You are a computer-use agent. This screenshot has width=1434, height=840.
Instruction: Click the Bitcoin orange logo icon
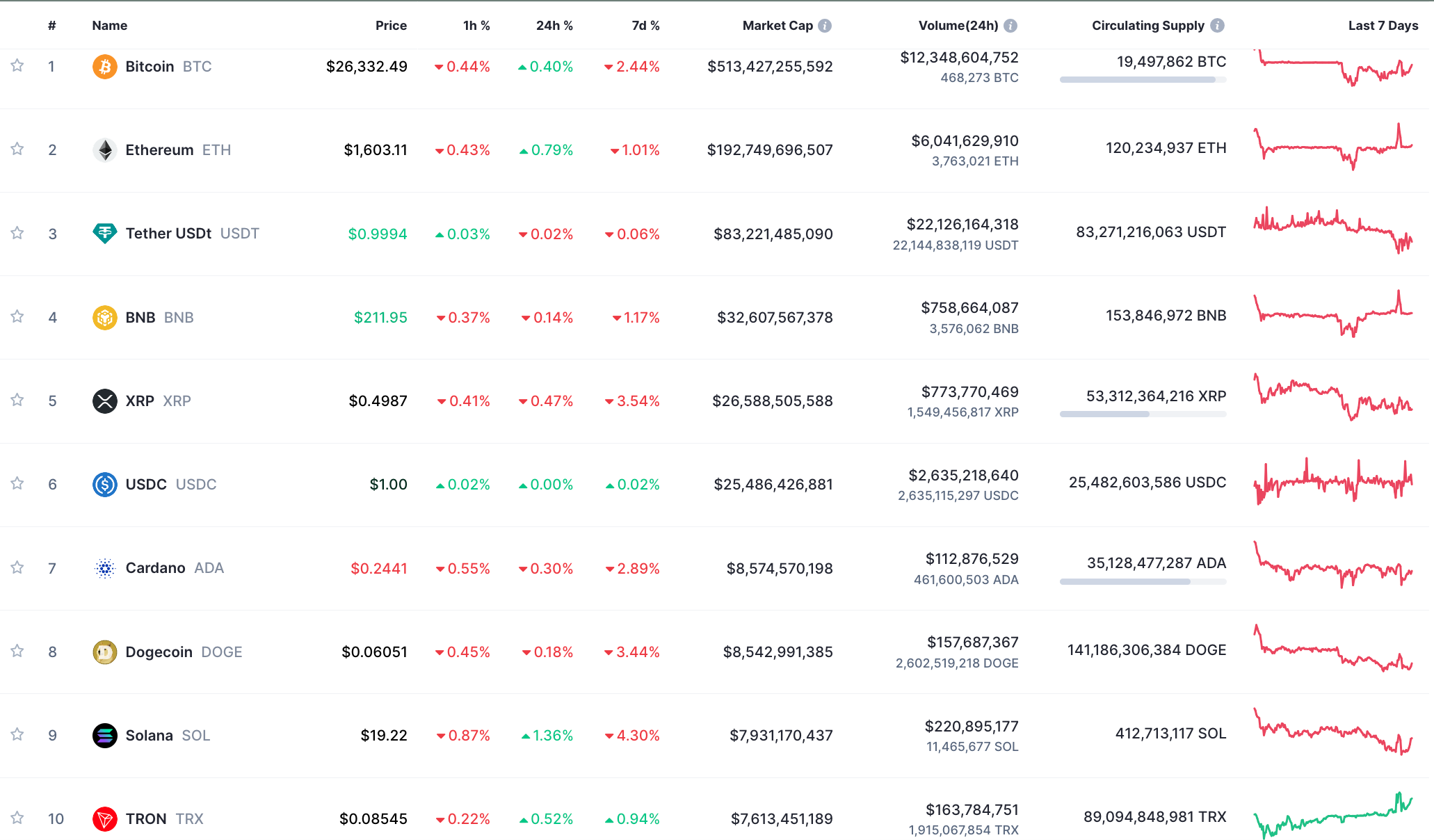[104, 67]
